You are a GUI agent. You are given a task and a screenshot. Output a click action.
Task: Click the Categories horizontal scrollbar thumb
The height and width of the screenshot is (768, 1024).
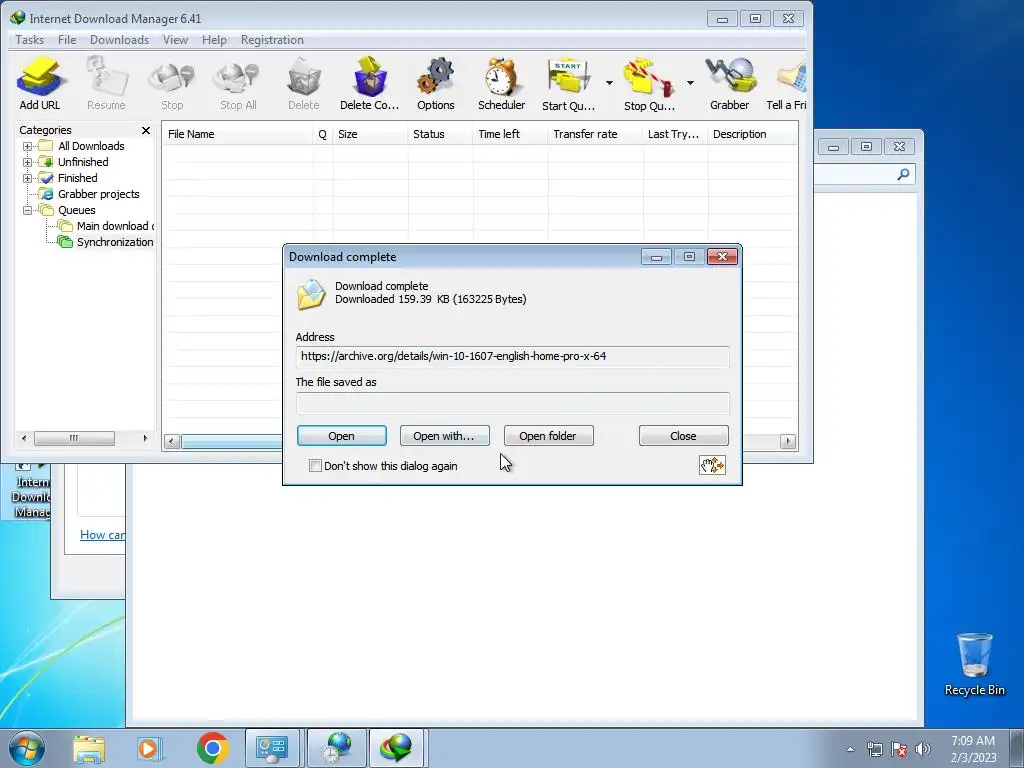click(74, 438)
